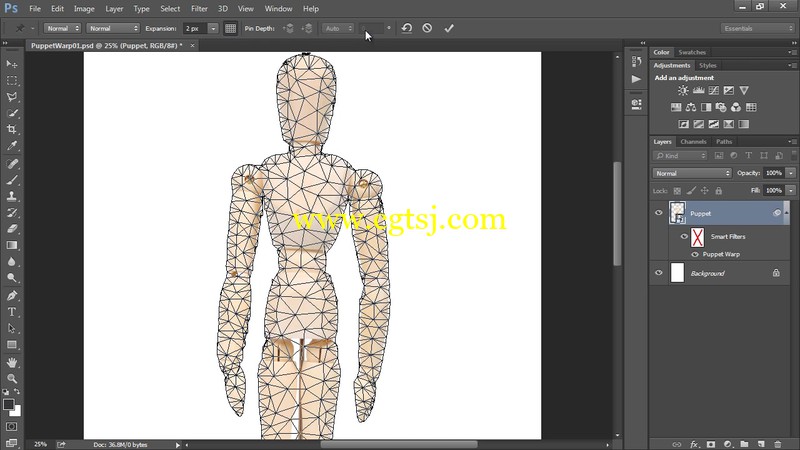Switch to the Styles tab
The height and width of the screenshot is (450, 800).
[x=708, y=65]
